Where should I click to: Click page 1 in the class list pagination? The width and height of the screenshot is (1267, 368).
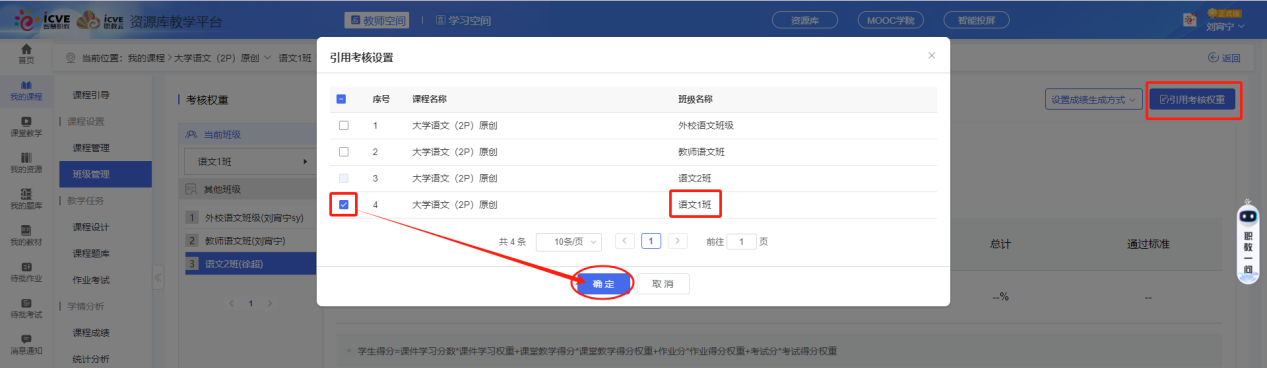click(x=251, y=302)
